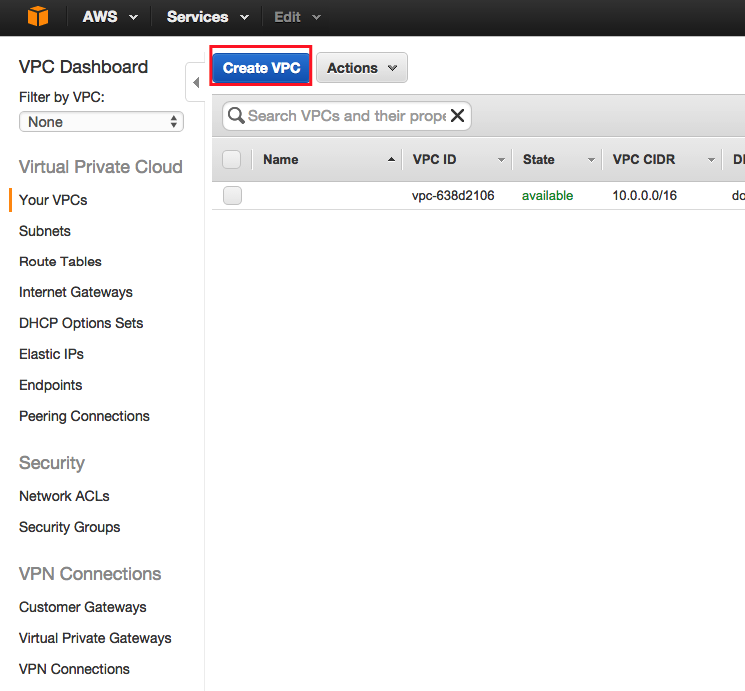Go to Your VPCs in sidebar
Image resolution: width=745 pixels, height=691 pixels.
tap(53, 200)
